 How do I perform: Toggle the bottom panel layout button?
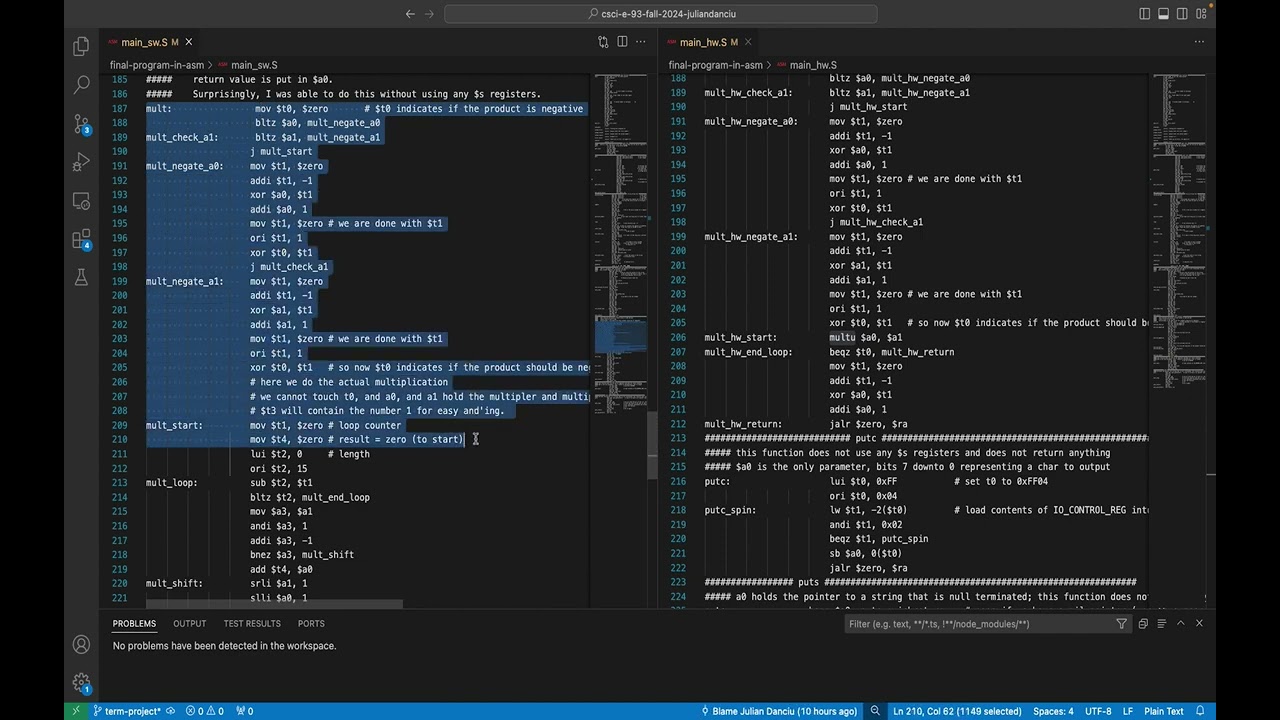pos(1164,14)
